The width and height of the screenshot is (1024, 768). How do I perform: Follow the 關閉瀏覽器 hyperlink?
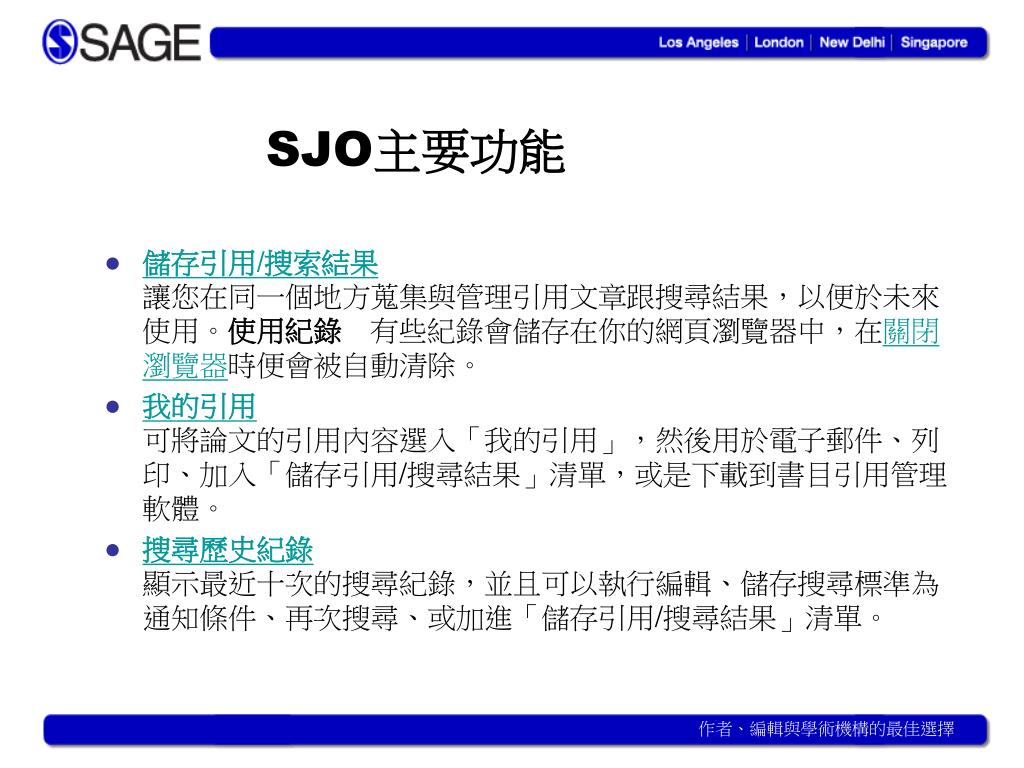910,331
